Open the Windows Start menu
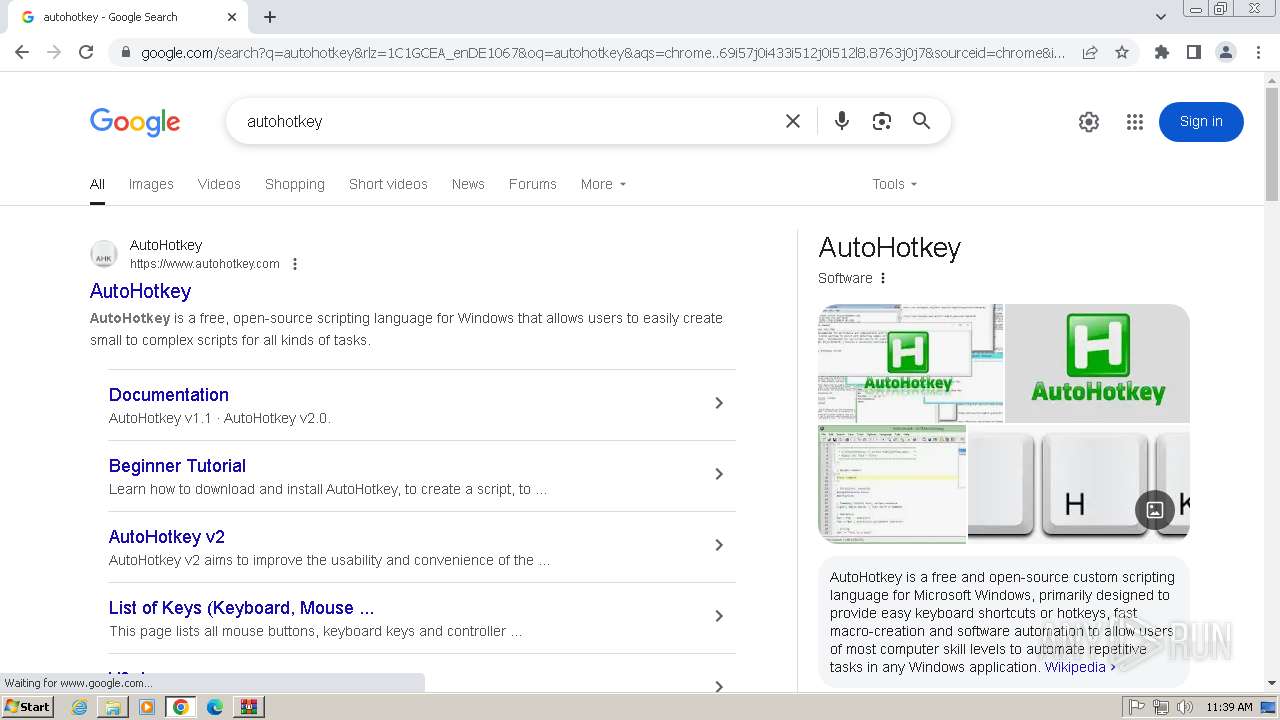The image size is (1280, 720). [27, 706]
